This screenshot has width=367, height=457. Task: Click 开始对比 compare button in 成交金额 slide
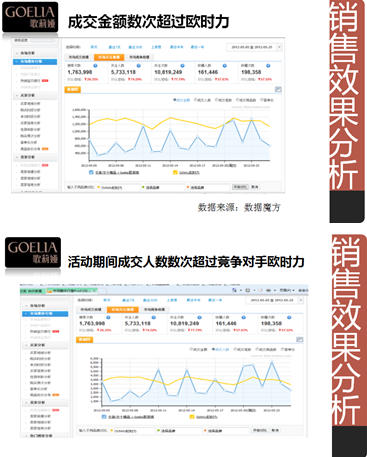(x=240, y=187)
